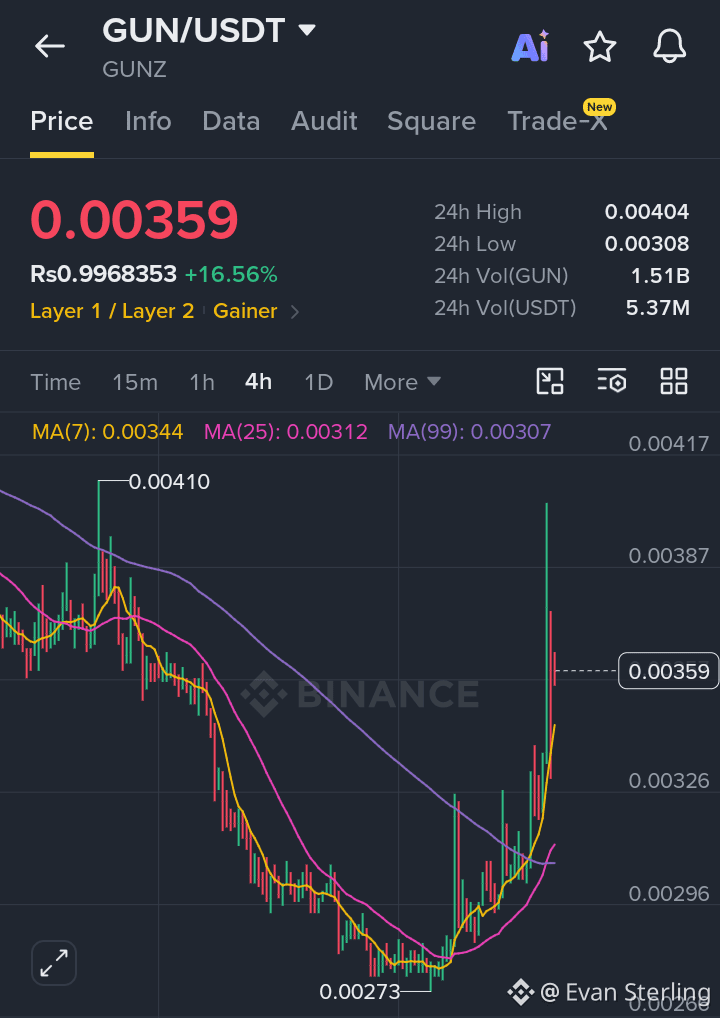Tap the 0.00273 low label on chart
The image size is (720, 1018).
360,992
